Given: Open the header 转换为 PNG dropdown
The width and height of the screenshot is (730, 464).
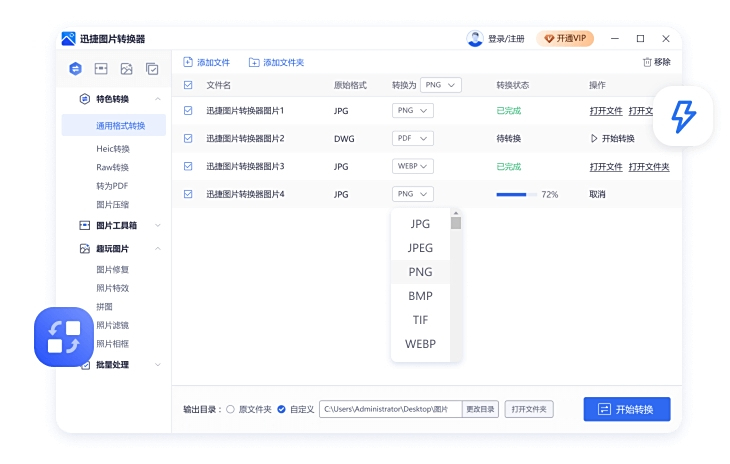Looking at the screenshot, I should pyautogui.click(x=441, y=85).
